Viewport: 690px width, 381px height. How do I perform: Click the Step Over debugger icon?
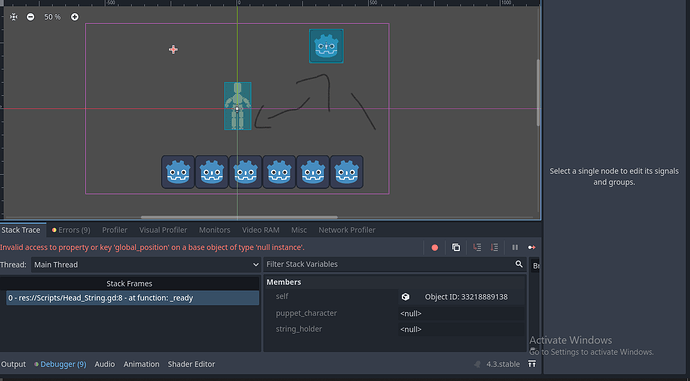point(494,247)
